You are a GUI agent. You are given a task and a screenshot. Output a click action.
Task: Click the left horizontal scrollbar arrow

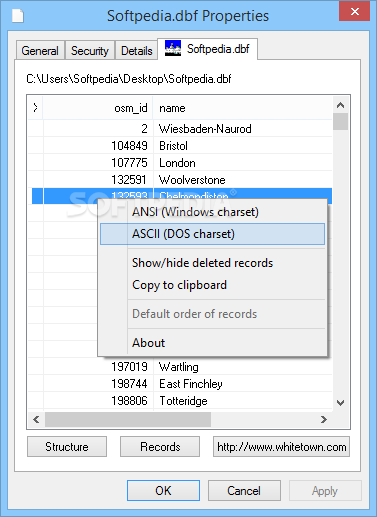click(36, 419)
